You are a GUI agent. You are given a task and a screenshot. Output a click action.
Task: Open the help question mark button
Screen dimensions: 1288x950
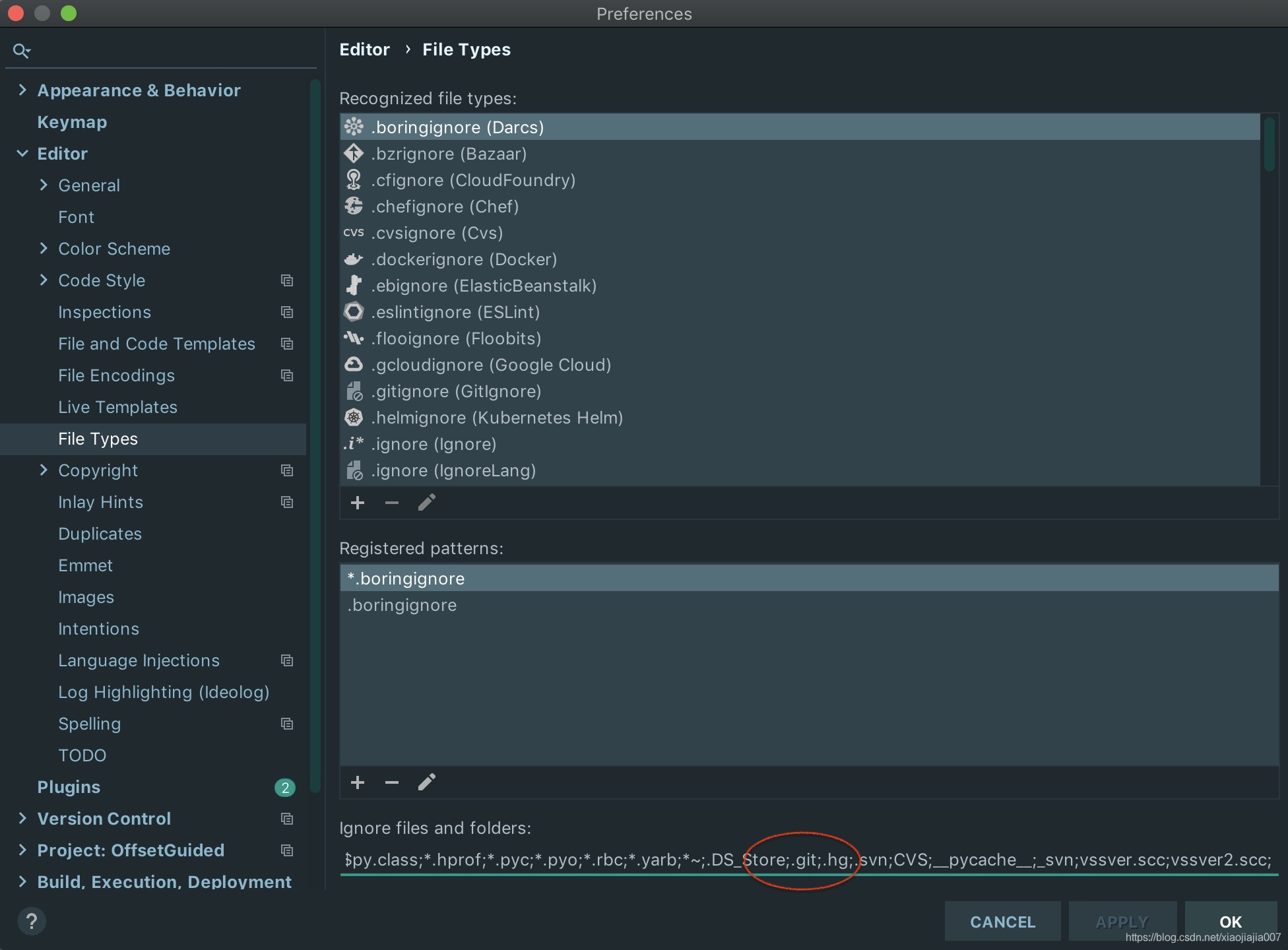point(32,921)
